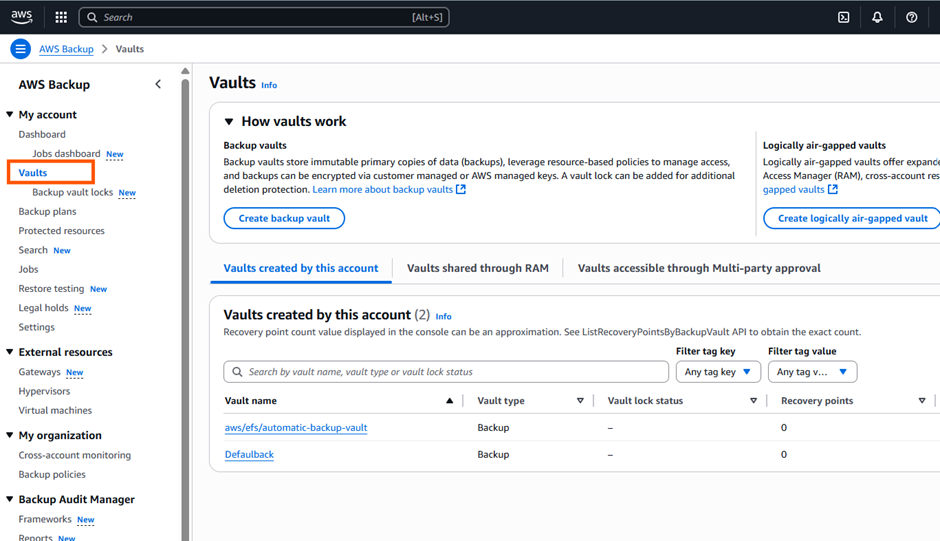Viewport: 940px width, 541px height.
Task: Collapse the How vaults work panel
Action: pos(229,122)
